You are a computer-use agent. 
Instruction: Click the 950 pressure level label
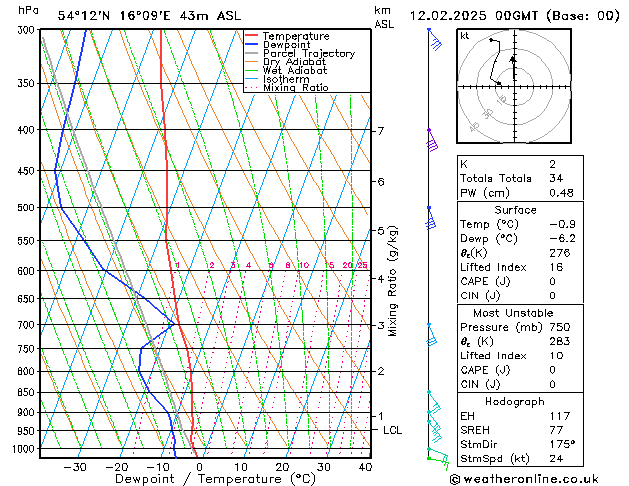tap(28, 431)
